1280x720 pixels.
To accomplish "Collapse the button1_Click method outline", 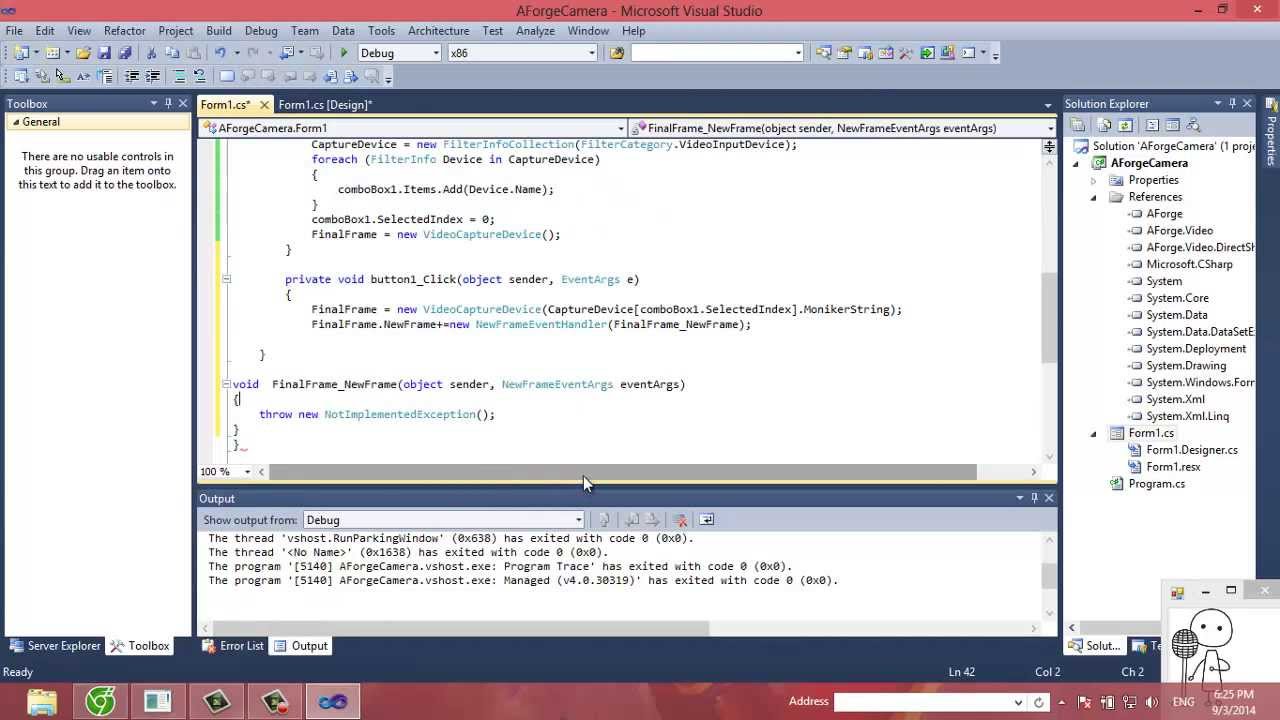I will click(227, 280).
